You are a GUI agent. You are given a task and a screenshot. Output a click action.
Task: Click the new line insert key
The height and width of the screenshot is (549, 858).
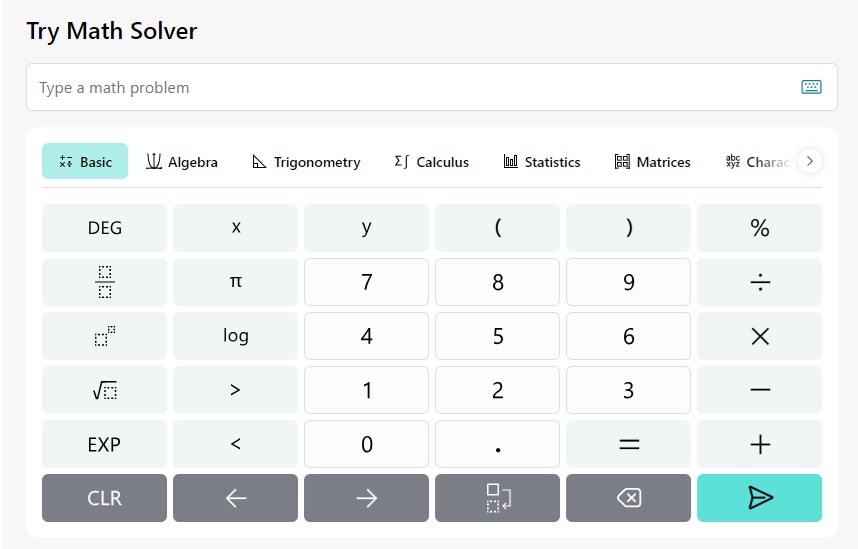click(x=497, y=498)
